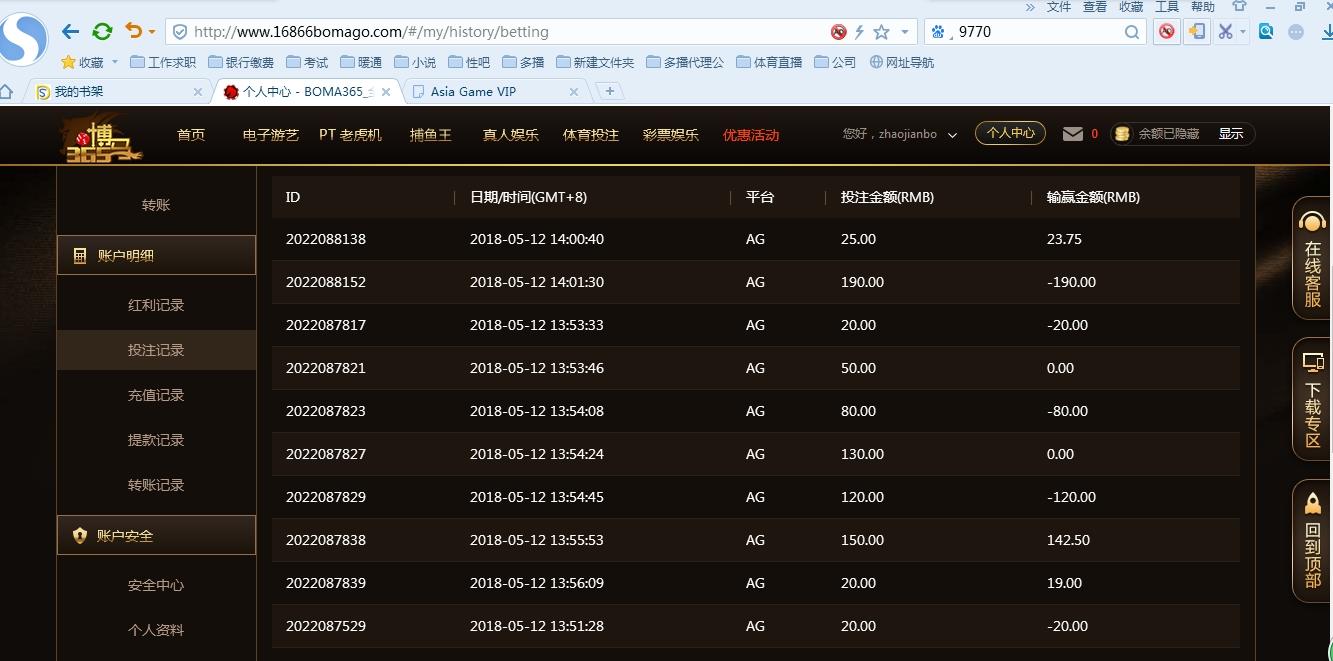Open 提款记录 in sidebar
The width and height of the screenshot is (1333, 661).
click(156, 440)
